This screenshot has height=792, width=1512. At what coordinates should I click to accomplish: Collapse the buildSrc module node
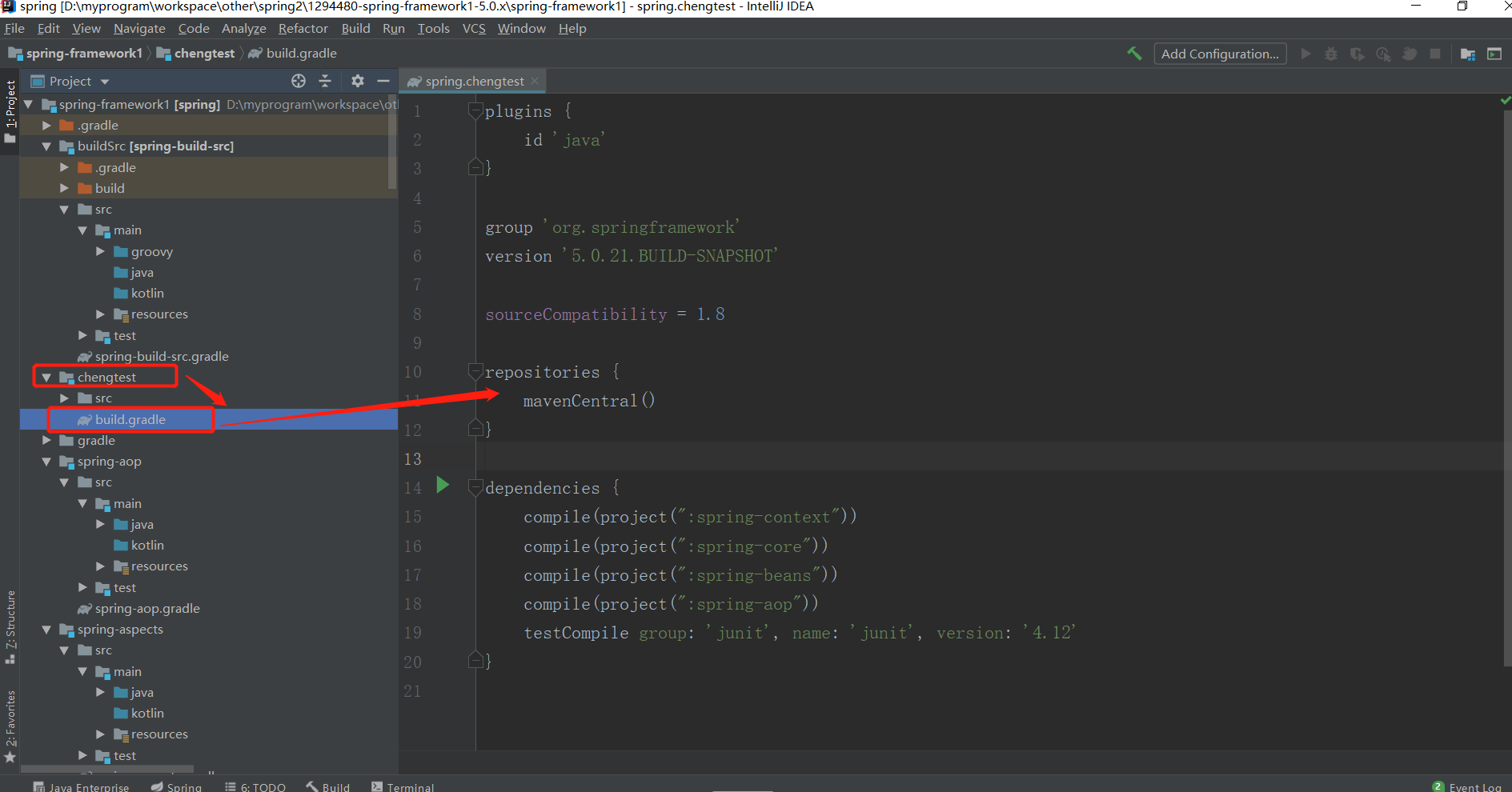pos(46,146)
